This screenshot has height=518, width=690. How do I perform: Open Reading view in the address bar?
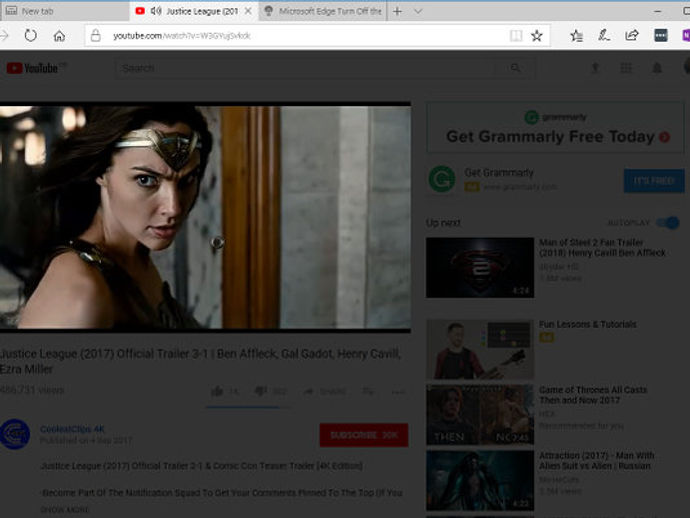point(516,36)
